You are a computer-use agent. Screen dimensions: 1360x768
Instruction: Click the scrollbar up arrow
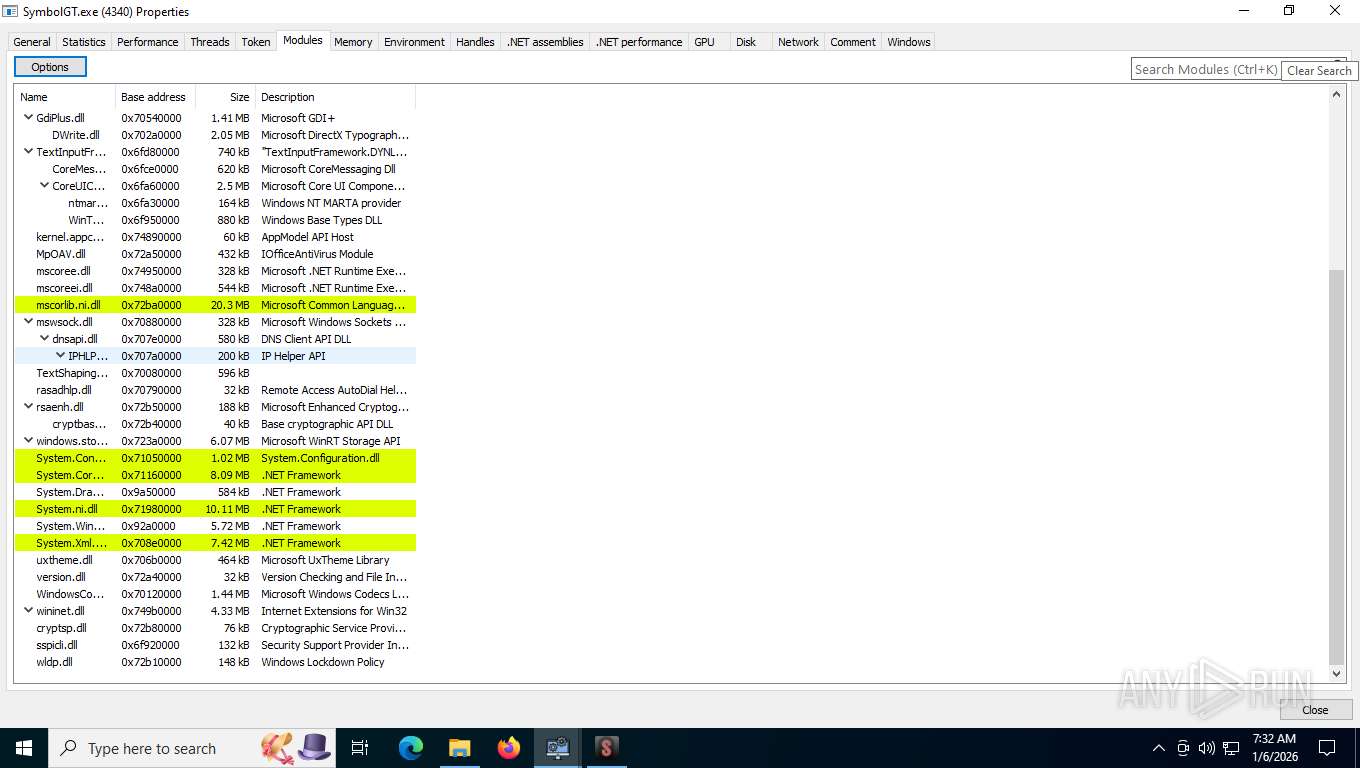1337,94
